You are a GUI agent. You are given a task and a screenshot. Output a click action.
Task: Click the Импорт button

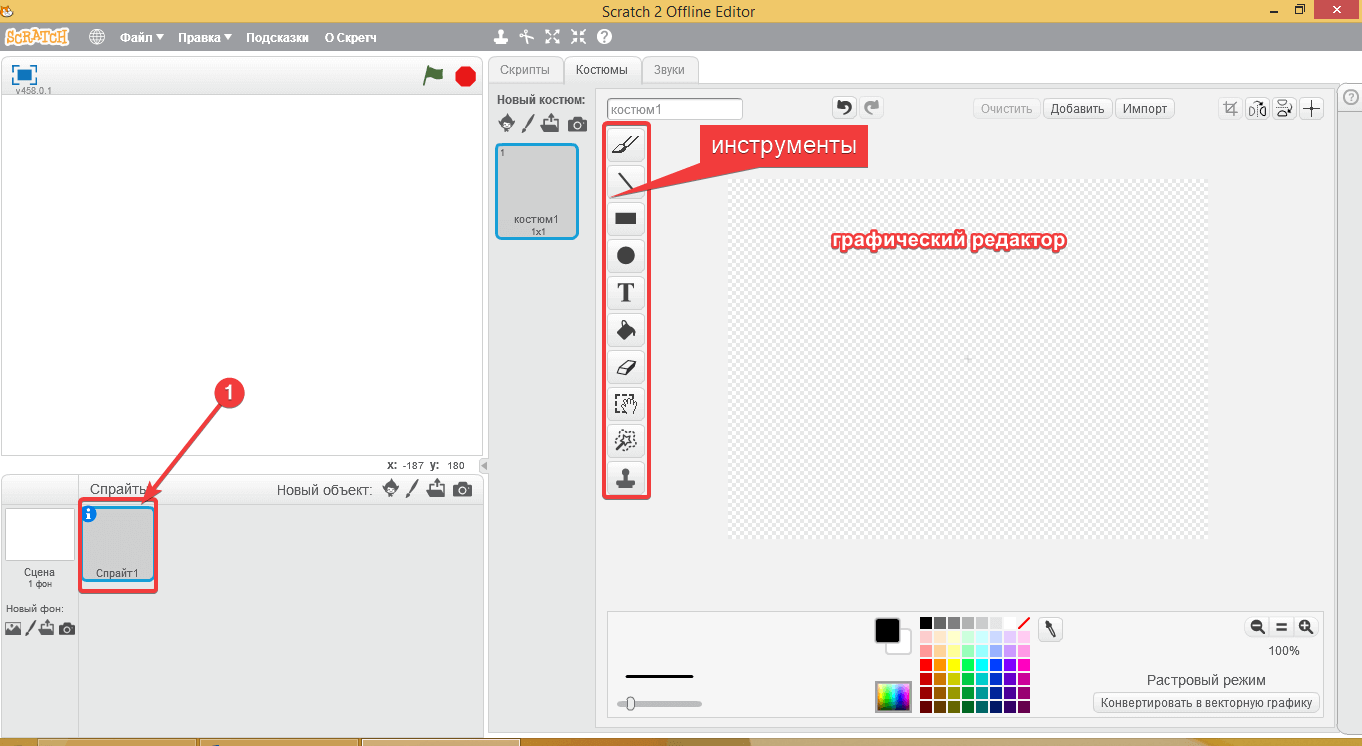click(1145, 108)
